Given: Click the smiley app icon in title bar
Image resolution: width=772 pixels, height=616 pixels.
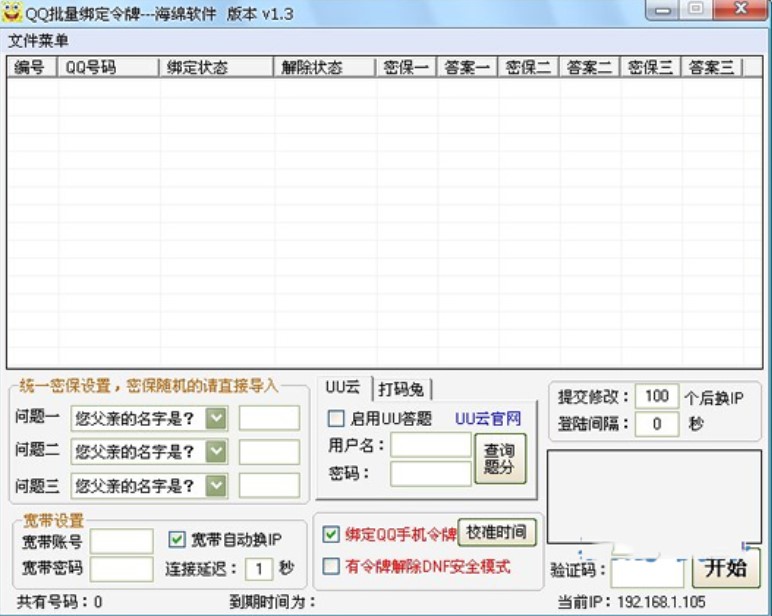Looking at the screenshot, I should click(x=12, y=12).
